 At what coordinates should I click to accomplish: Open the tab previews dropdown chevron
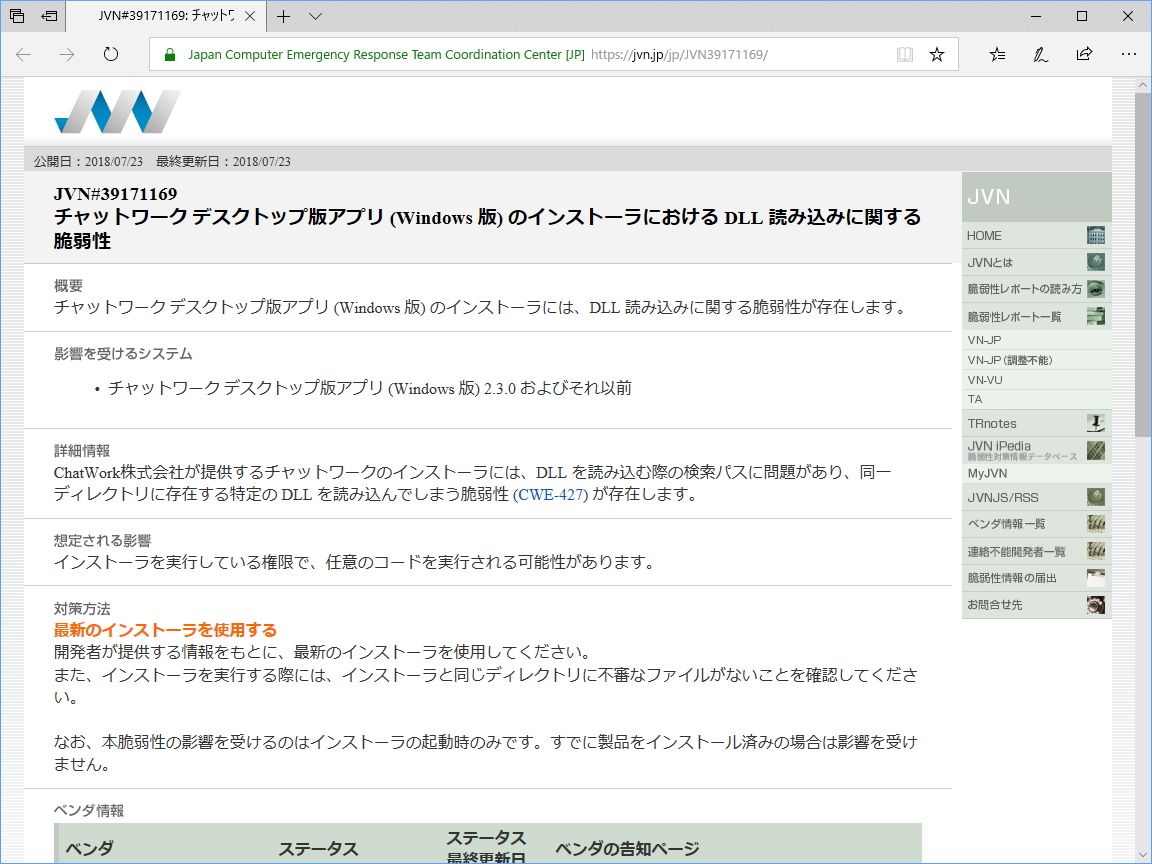coord(315,16)
